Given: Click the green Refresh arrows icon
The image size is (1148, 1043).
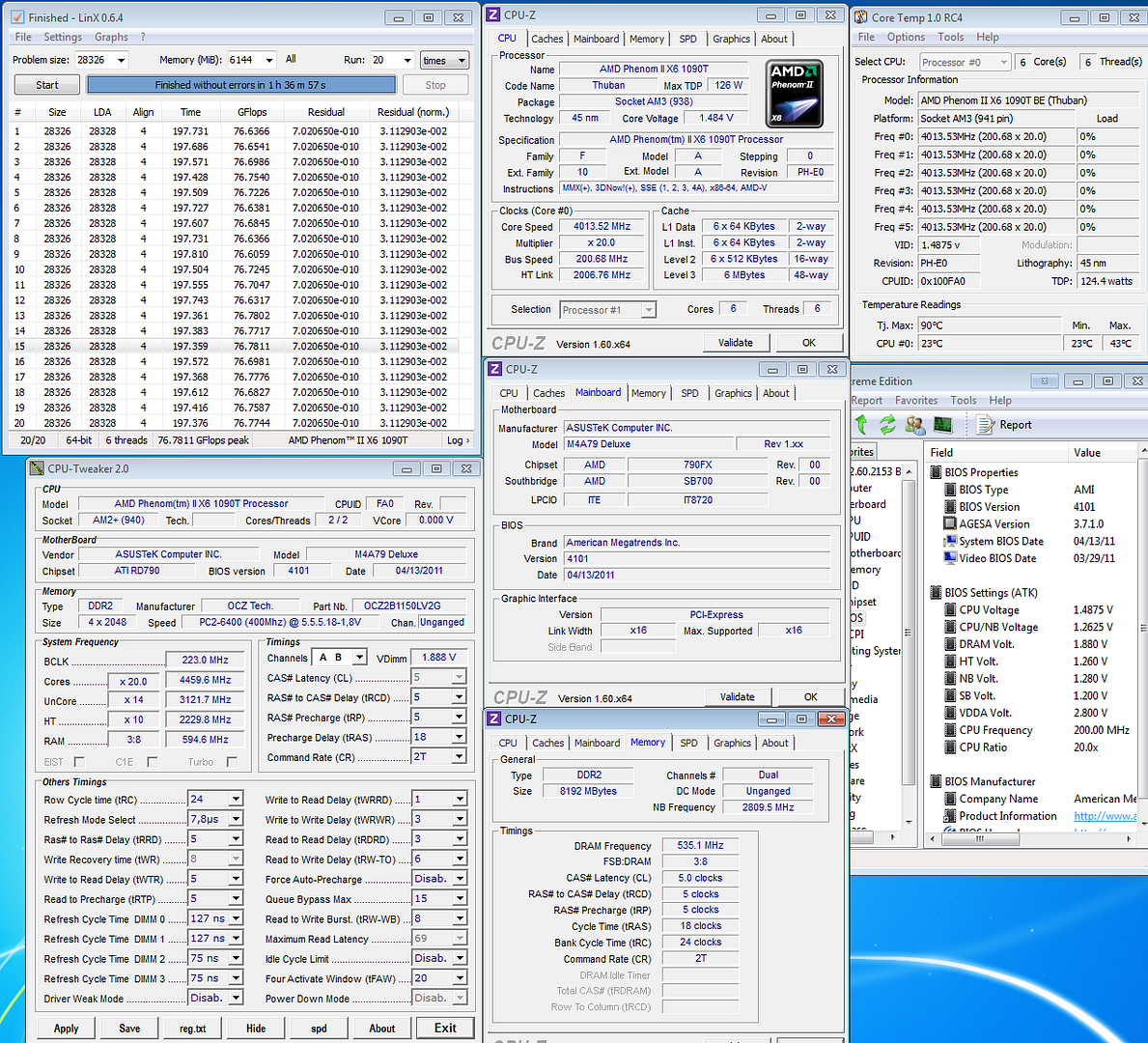Looking at the screenshot, I should pos(887,425).
